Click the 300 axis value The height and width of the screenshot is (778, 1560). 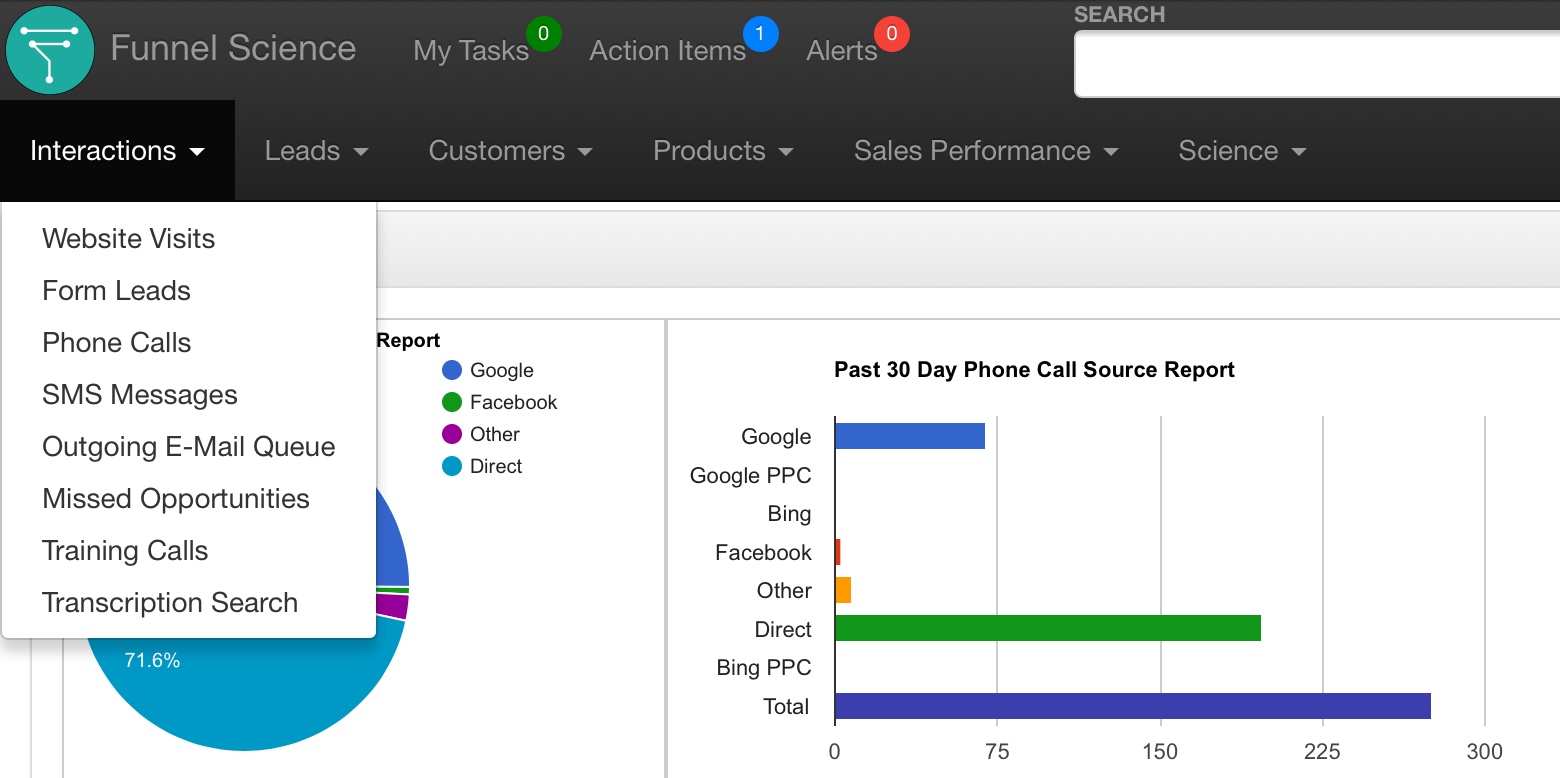point(1485,752)
